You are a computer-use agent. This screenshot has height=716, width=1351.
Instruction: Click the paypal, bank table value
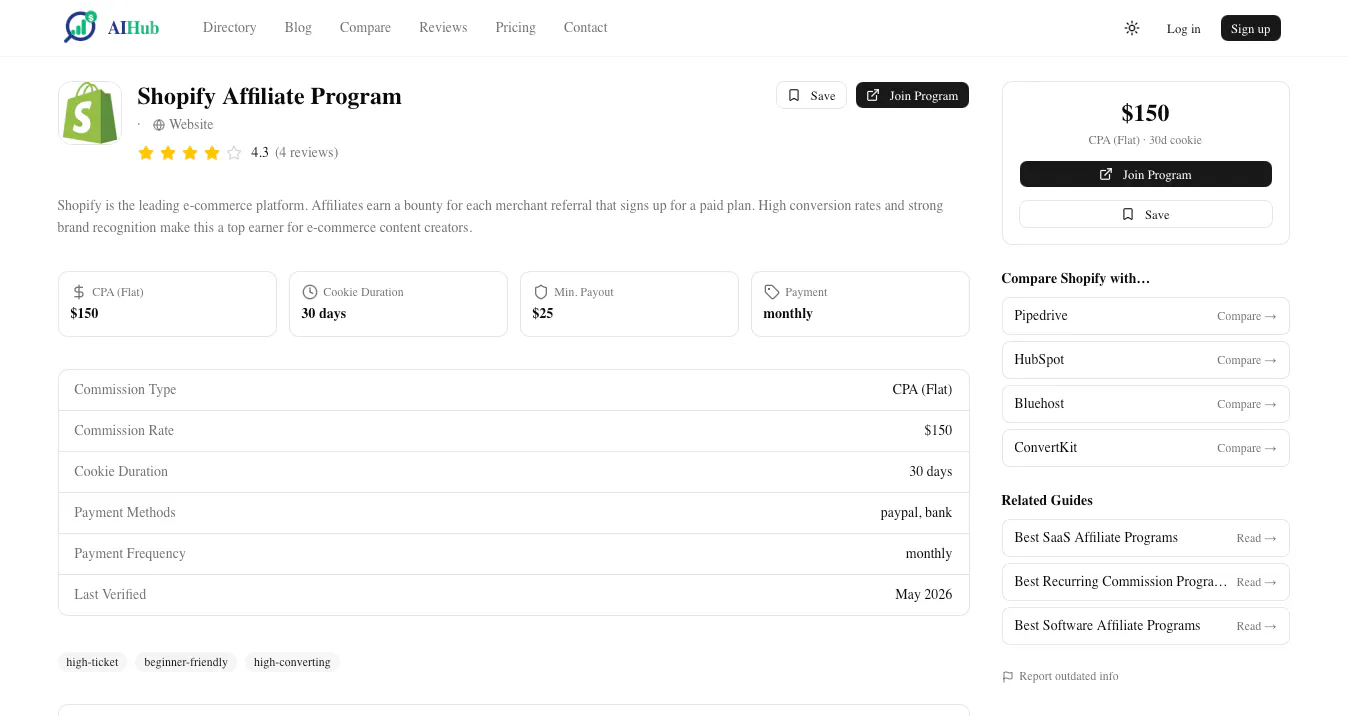click(x=916, y=513)
